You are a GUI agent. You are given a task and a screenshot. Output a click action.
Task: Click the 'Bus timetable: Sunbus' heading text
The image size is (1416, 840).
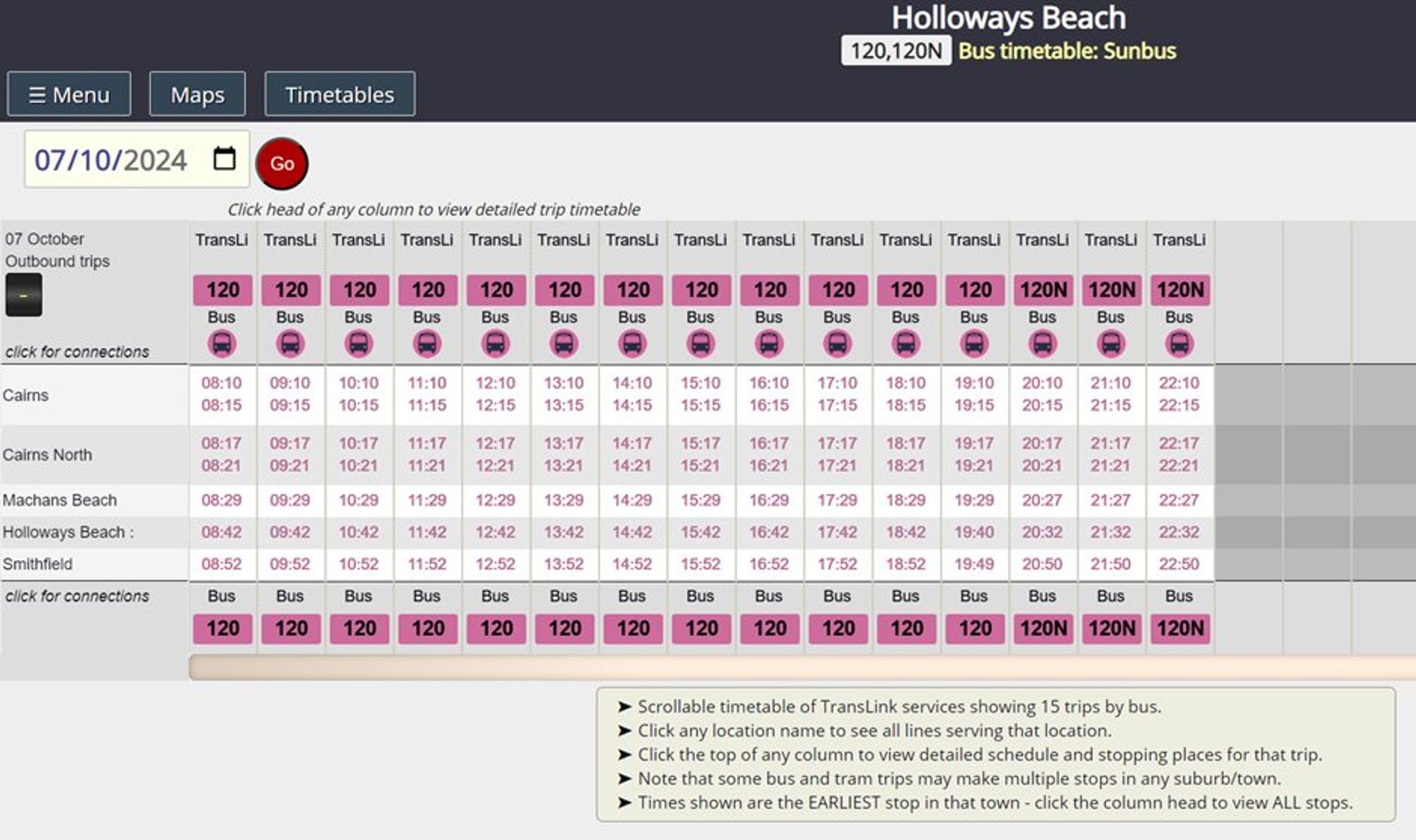pos(1067,51)
